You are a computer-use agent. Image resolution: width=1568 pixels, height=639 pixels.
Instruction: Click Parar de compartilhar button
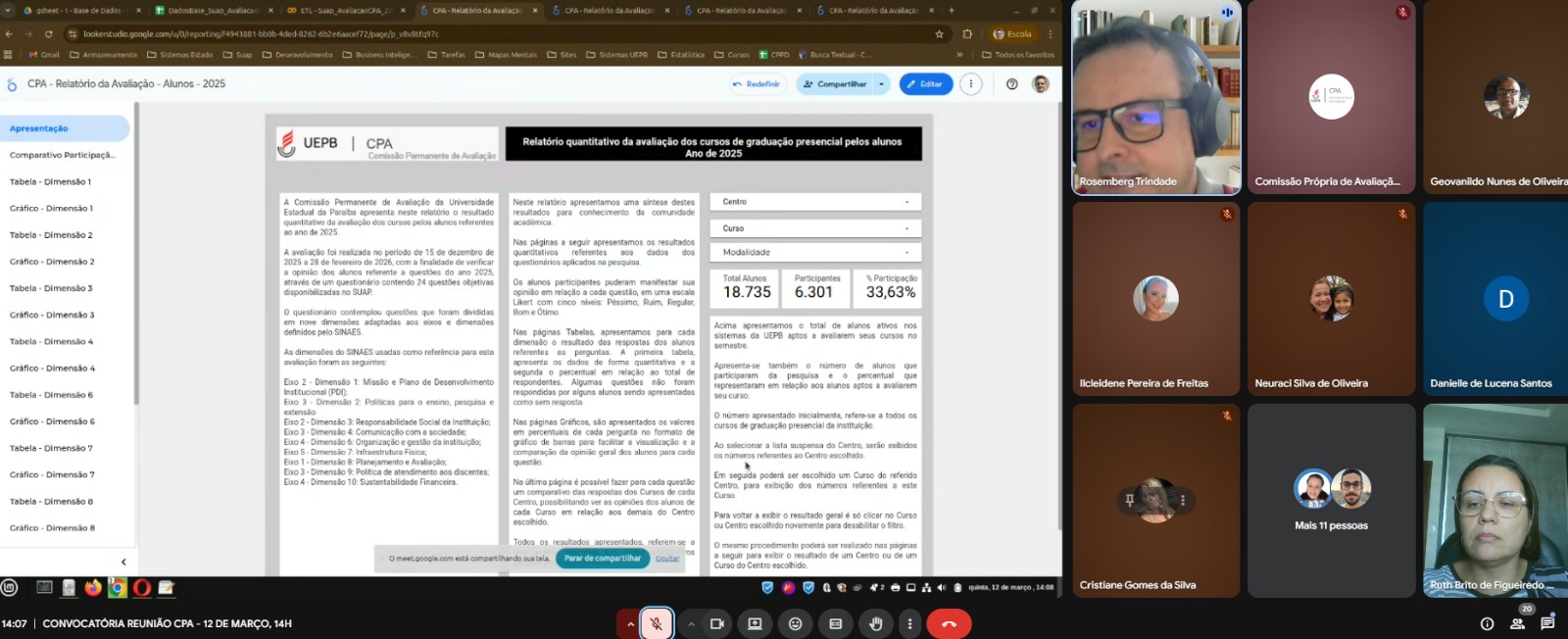[x=603, y=559]
